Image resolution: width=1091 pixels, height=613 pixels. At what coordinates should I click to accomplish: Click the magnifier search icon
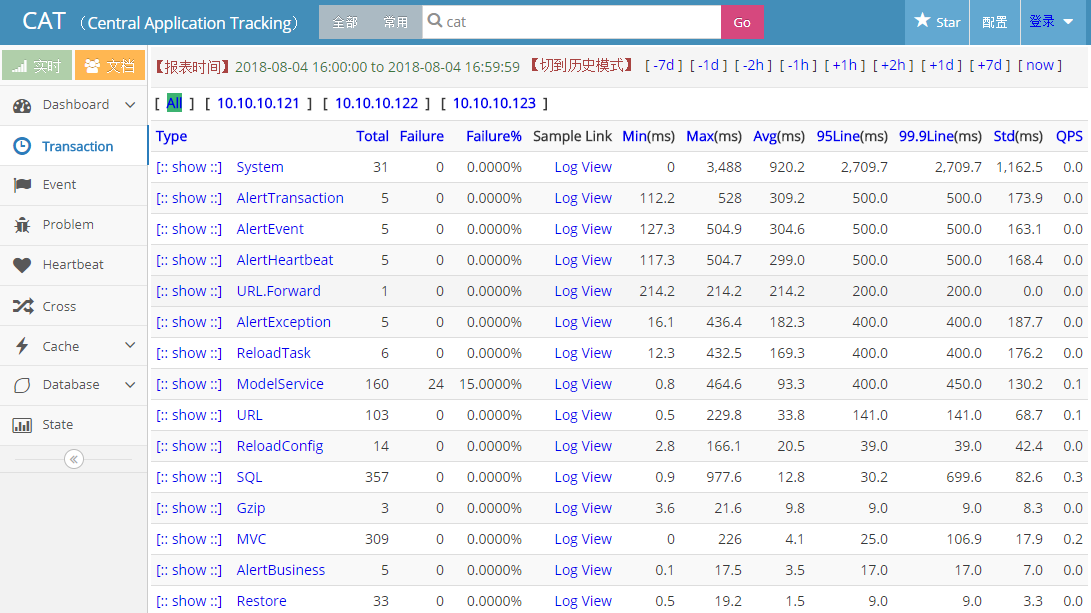(435, 21)
